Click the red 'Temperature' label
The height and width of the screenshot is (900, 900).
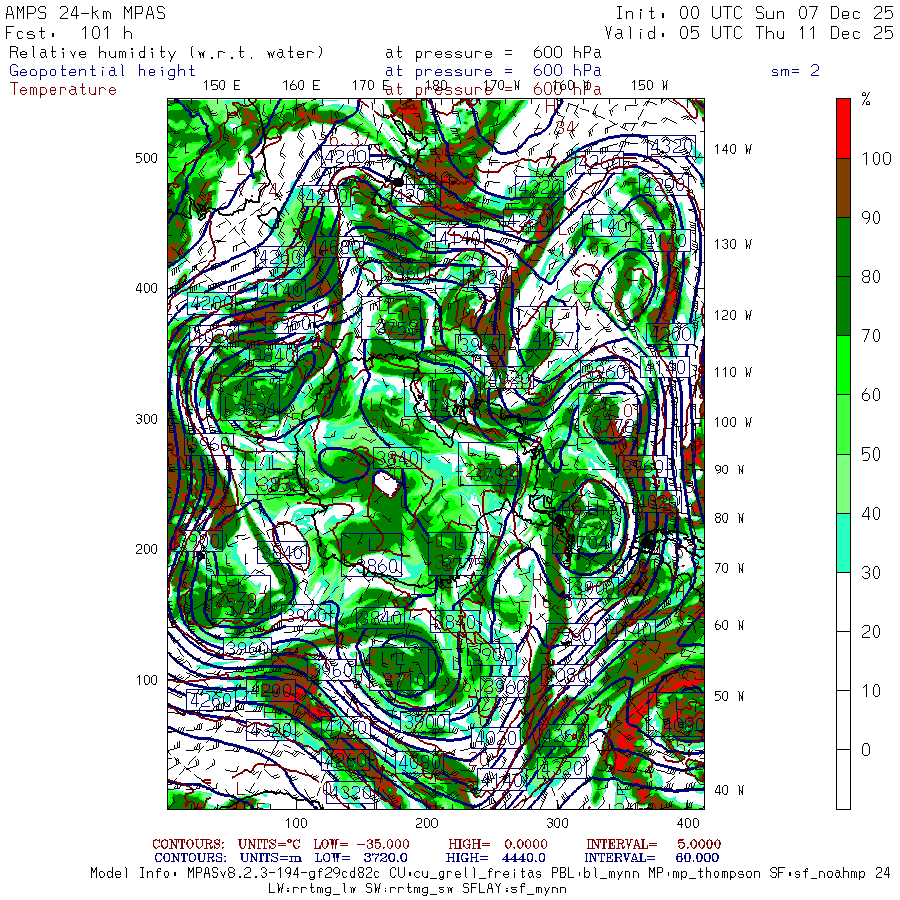pos(63,90)
